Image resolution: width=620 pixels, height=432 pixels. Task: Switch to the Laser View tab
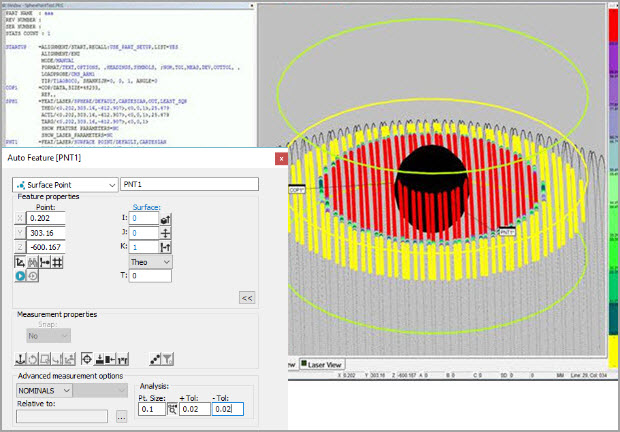323,365
